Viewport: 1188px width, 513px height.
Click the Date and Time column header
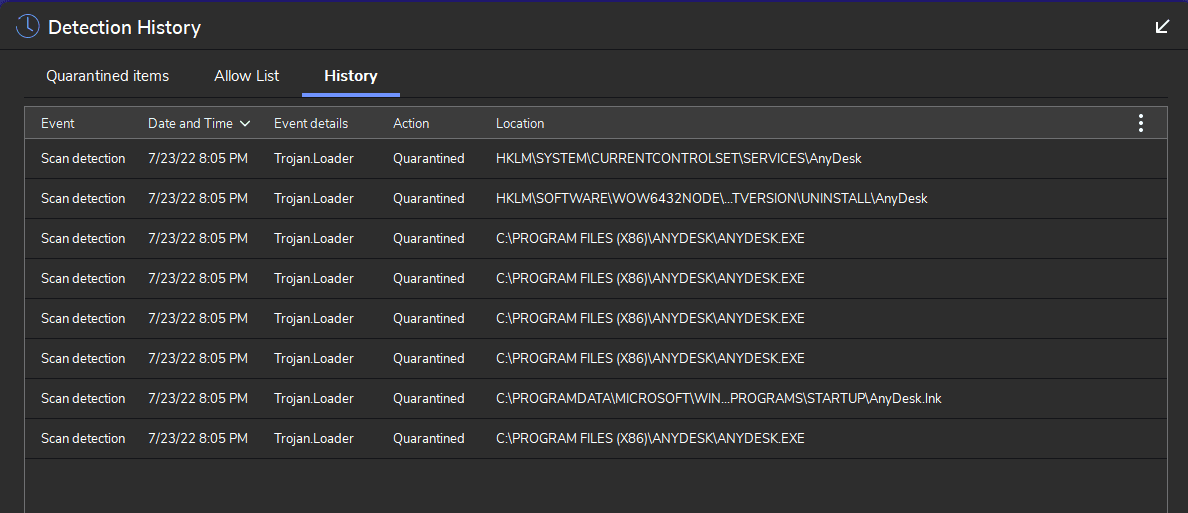pos(190,124)
